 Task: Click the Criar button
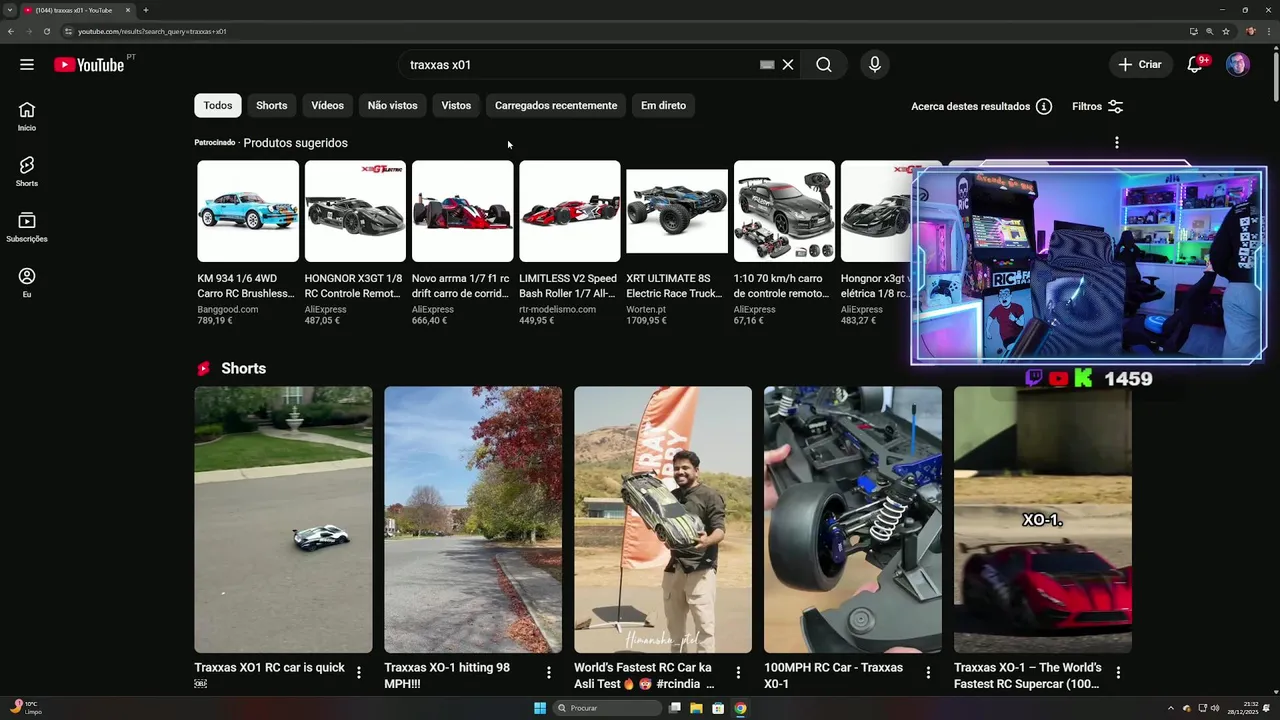[1140, 65]
